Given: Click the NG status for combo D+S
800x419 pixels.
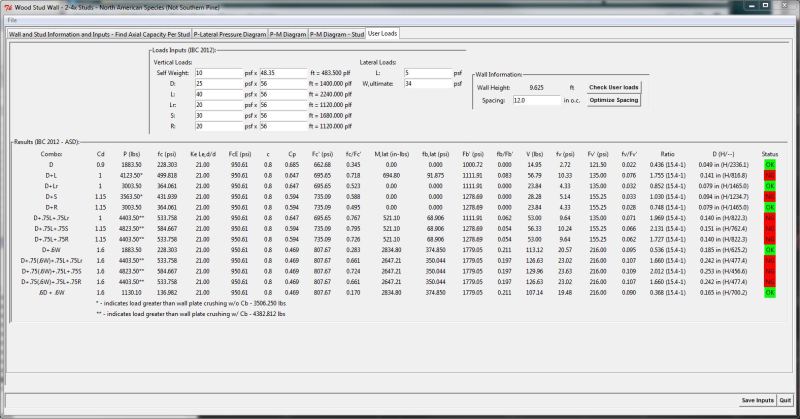Looking at the screenshot, I should point(769,197).
